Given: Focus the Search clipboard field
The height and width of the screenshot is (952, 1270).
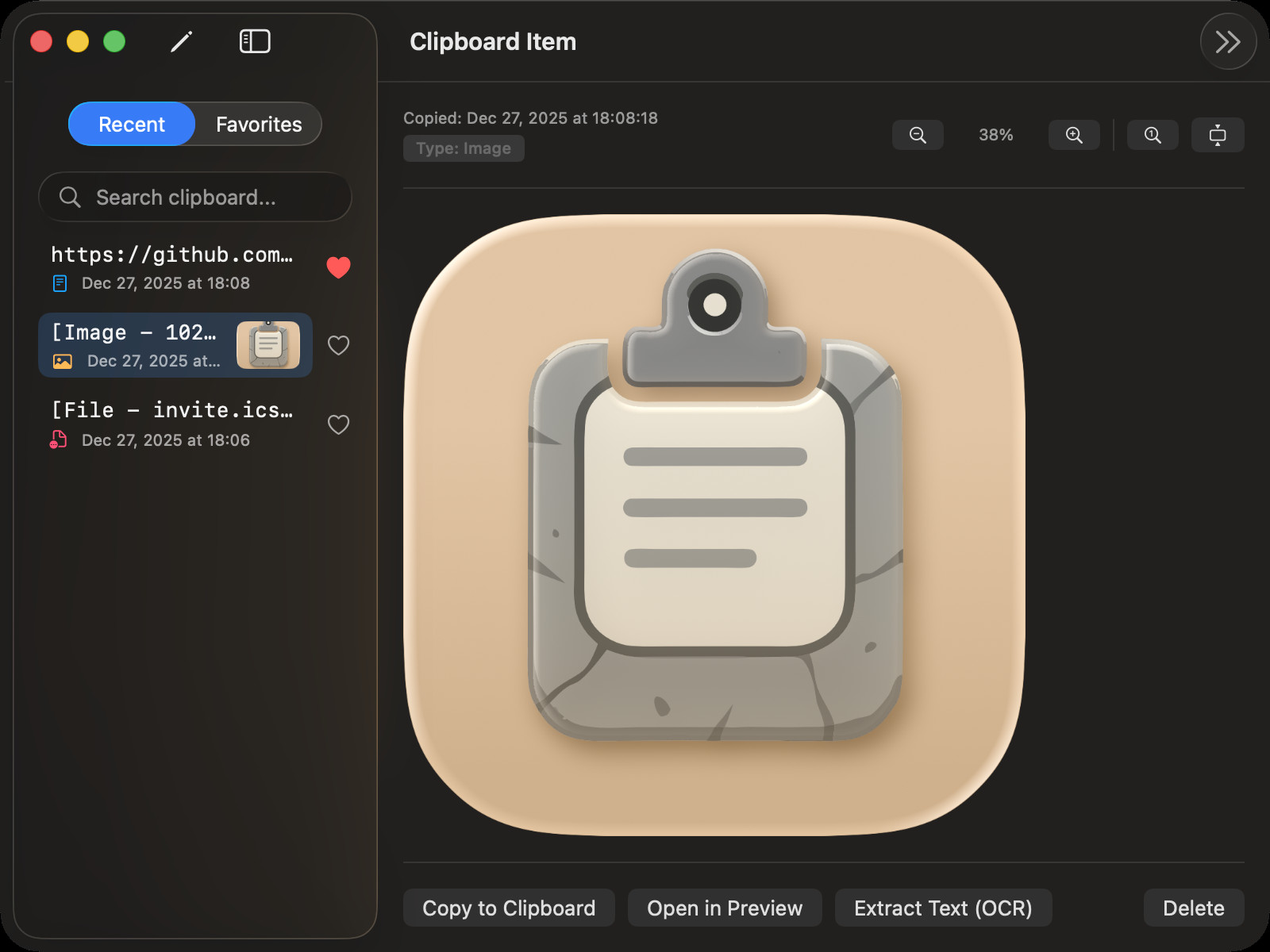Looking at the screenshot, I should coord(195,197).
